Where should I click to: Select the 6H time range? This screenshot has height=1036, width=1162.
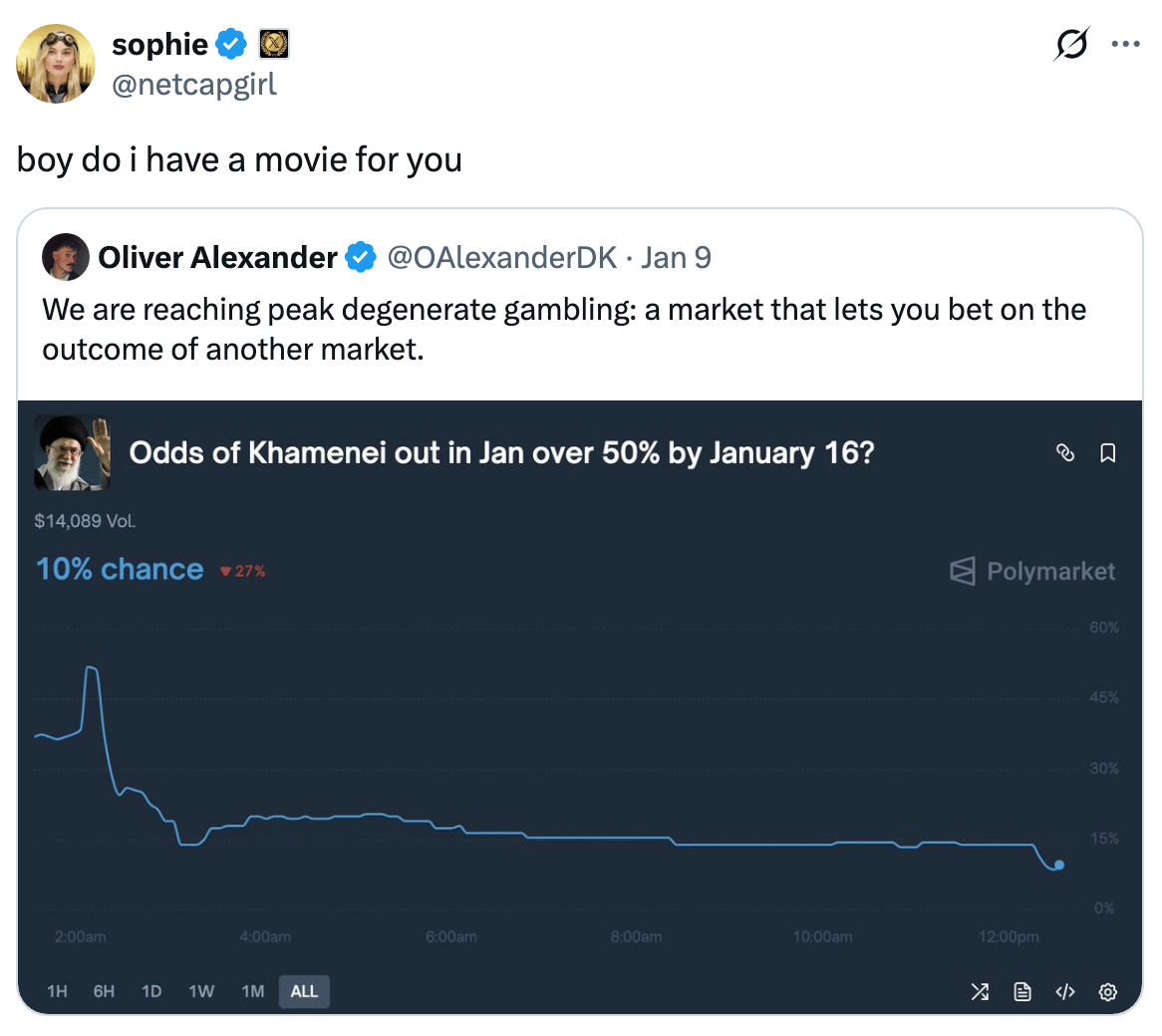coord(104,991)
